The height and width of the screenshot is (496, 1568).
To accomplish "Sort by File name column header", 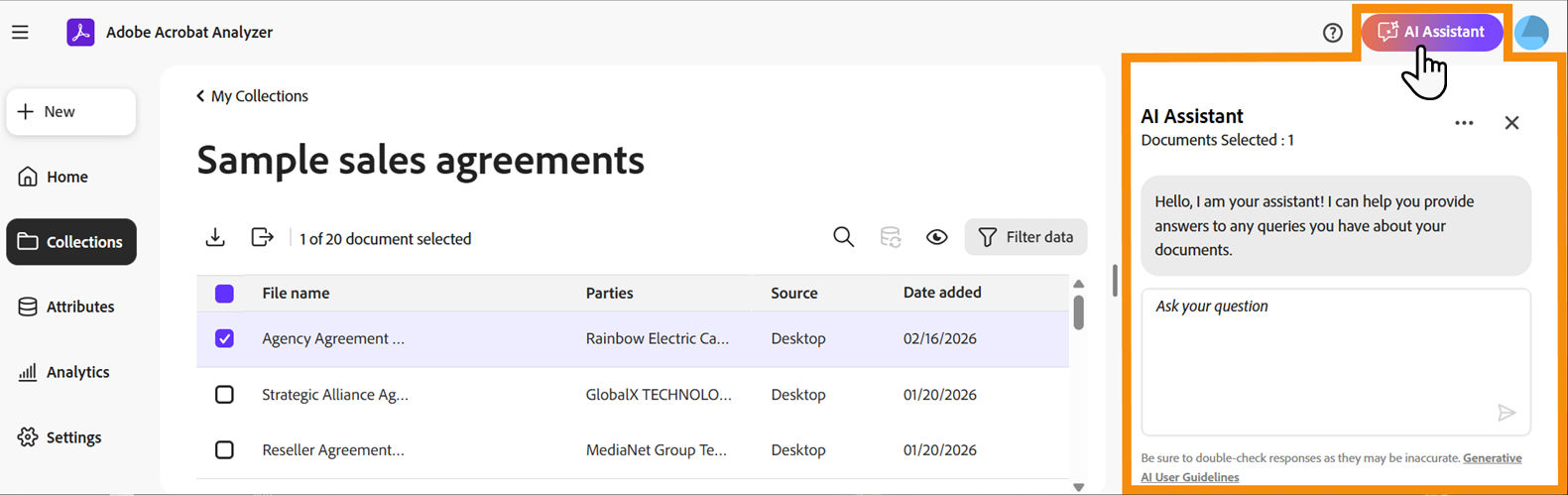I will click(296, 293).
